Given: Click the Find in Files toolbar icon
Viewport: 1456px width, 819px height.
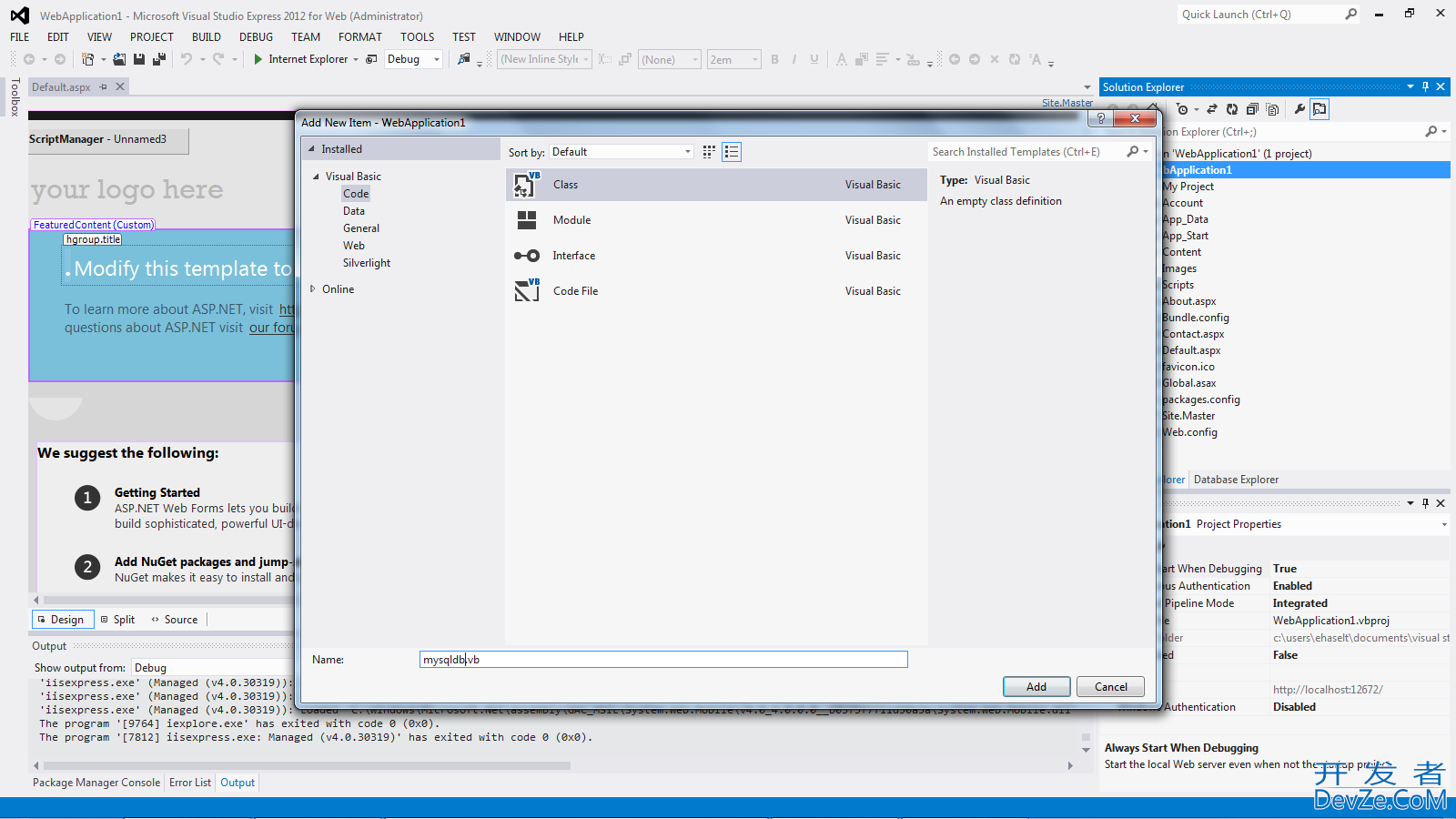Looking at the screenshot, I should (464, 59).
